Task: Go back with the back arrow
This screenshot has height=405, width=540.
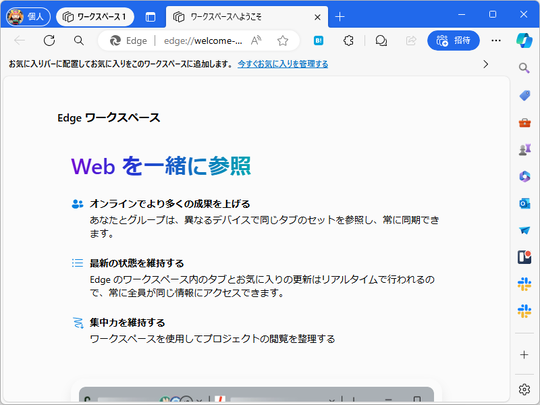Action: tap(20, 41)
